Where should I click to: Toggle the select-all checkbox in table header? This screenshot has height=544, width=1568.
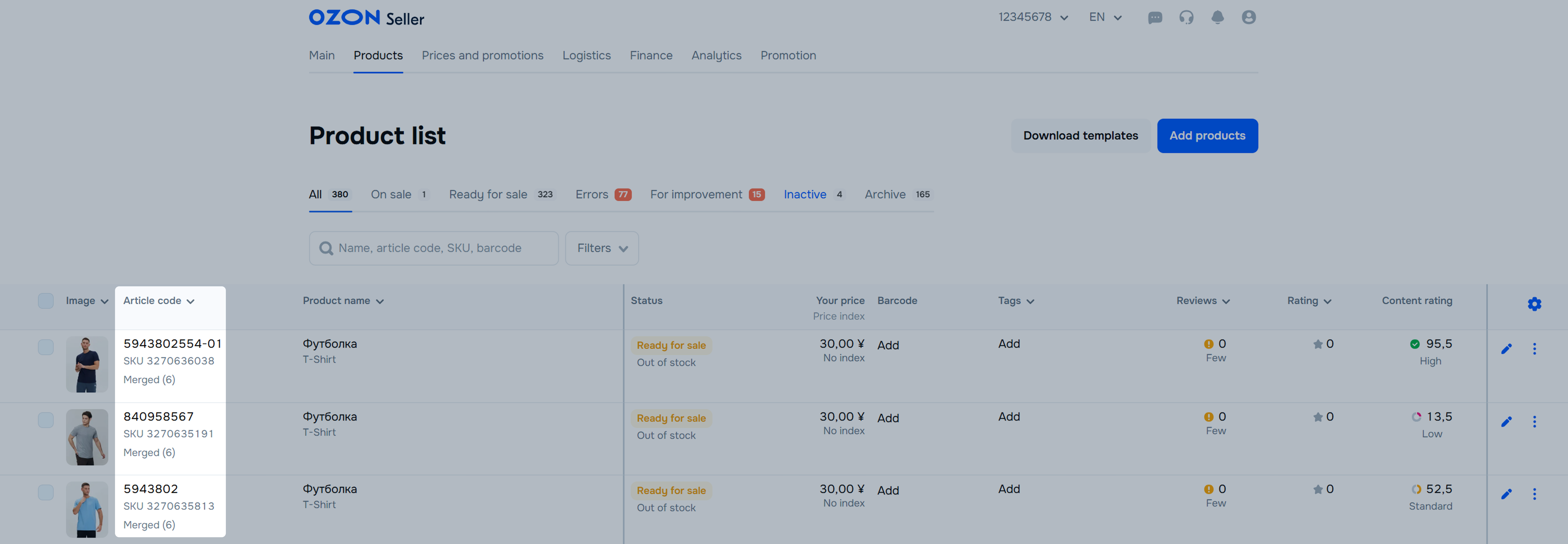click(x=46, y=301)
